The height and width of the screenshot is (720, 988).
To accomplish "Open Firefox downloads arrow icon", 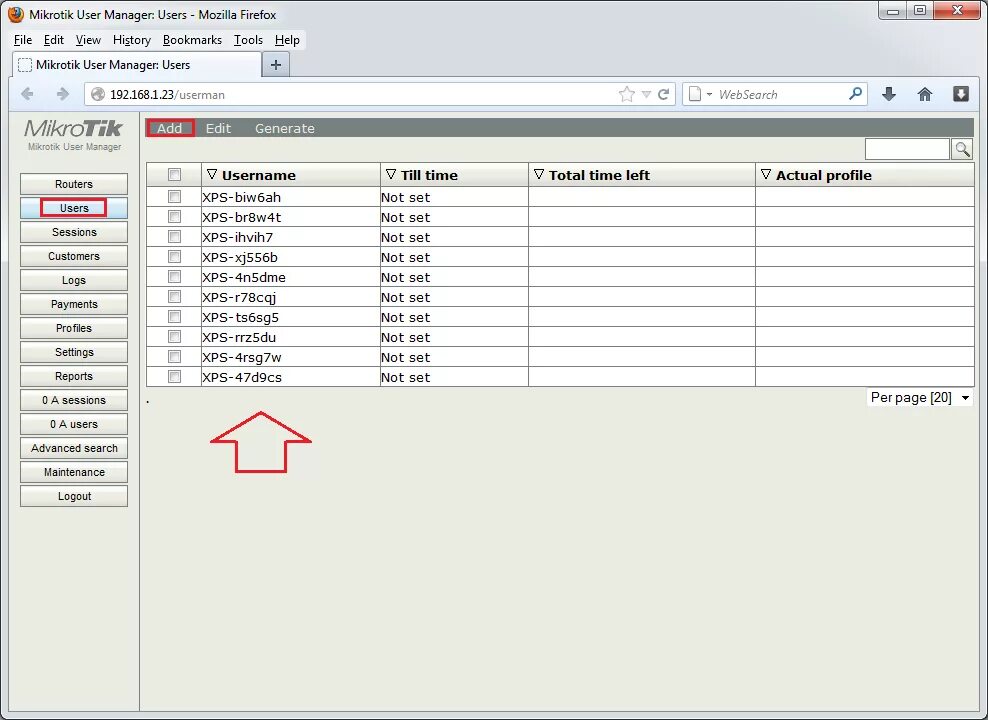I will [x=888, y=94].
